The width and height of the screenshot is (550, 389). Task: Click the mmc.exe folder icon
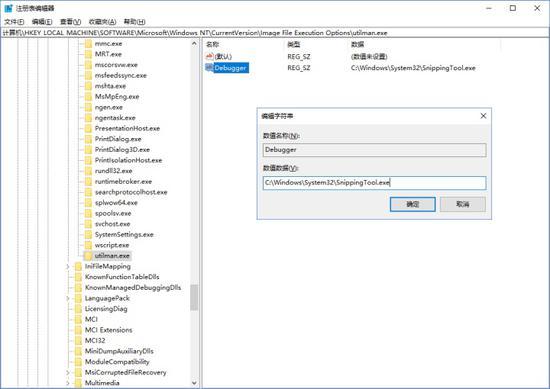88,44
